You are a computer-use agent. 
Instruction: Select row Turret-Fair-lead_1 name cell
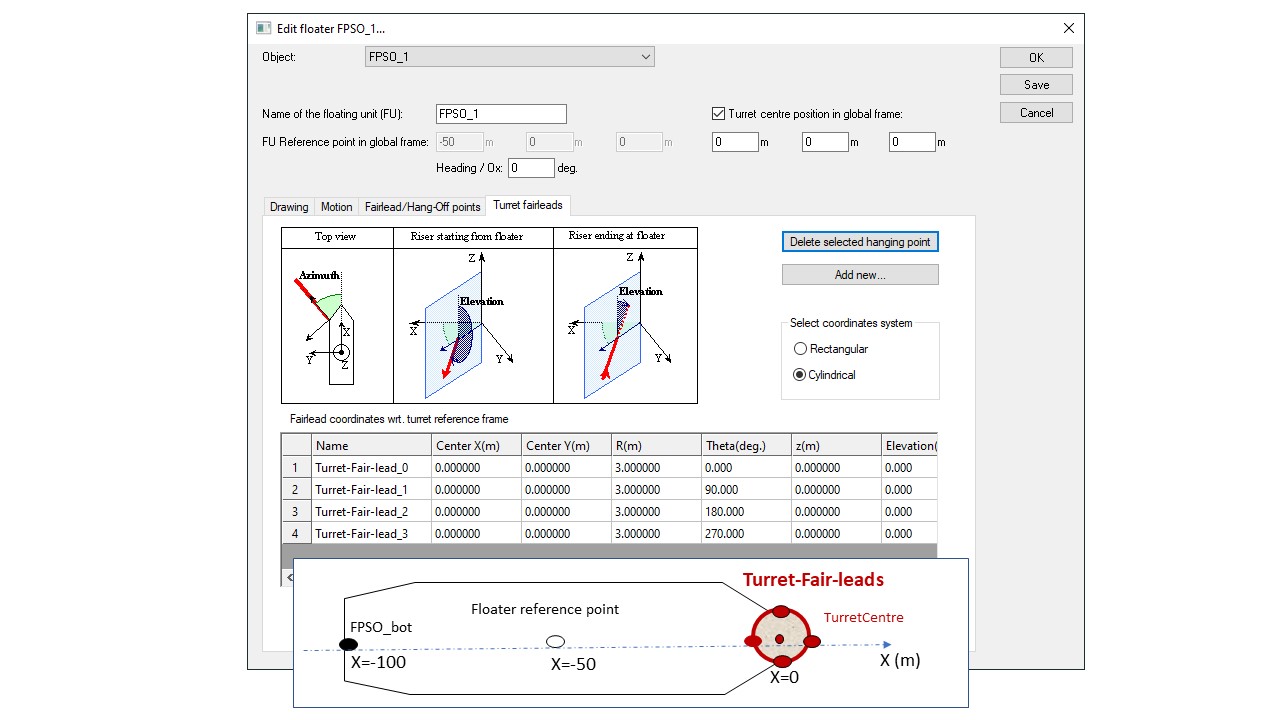coord(372,490)
